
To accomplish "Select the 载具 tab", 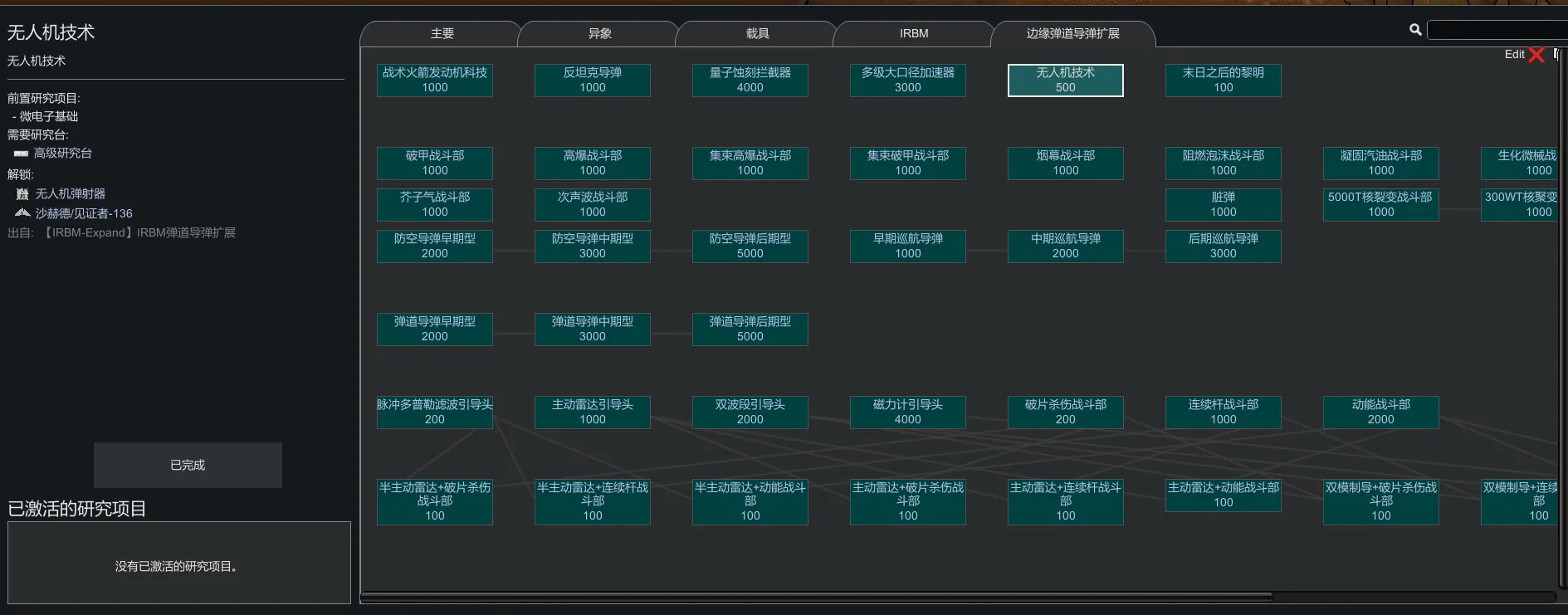I will click(757, 34).
